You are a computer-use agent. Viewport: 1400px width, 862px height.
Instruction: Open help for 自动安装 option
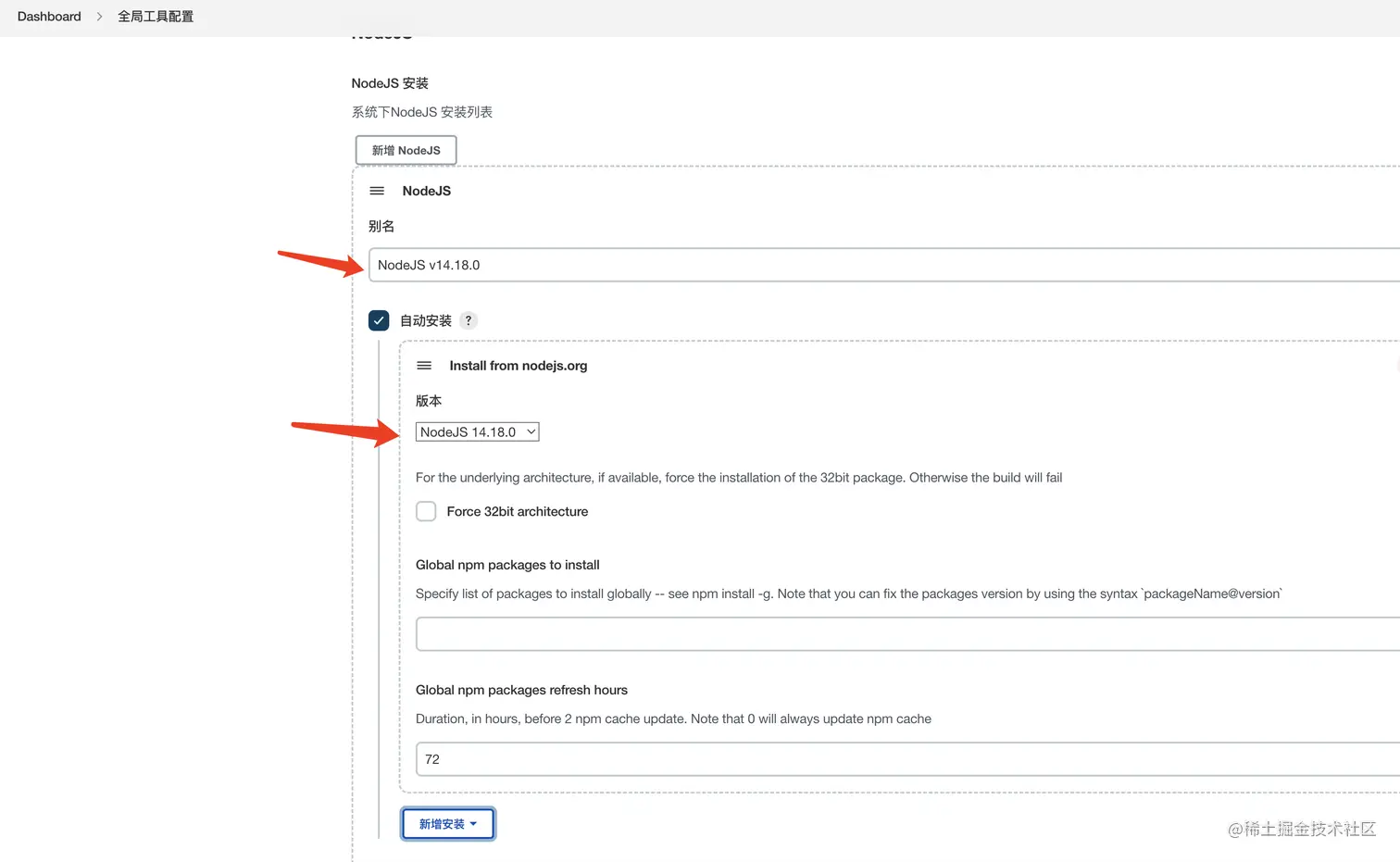[469, 320]
